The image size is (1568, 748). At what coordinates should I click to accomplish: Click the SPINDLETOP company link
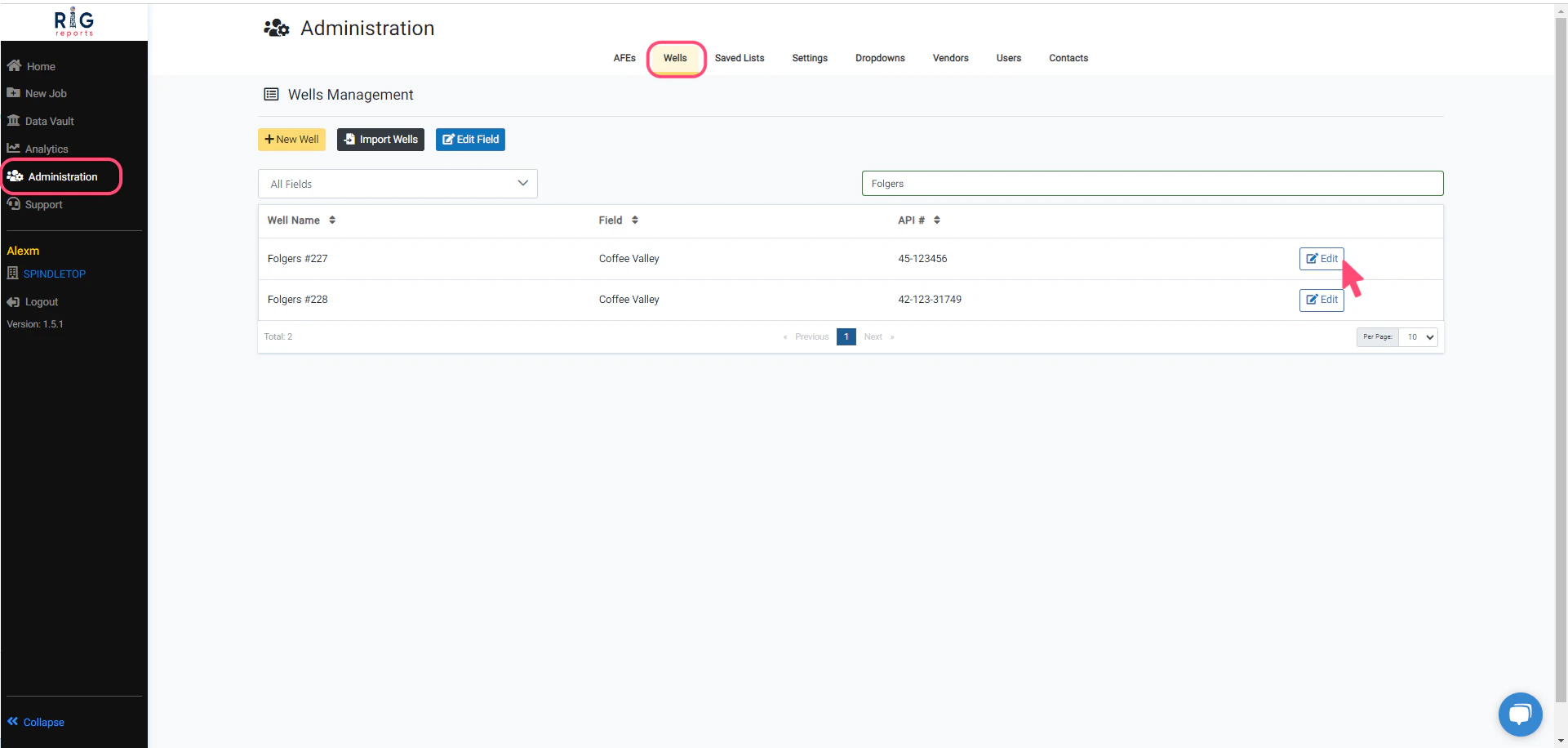click(x=55, y=274)
